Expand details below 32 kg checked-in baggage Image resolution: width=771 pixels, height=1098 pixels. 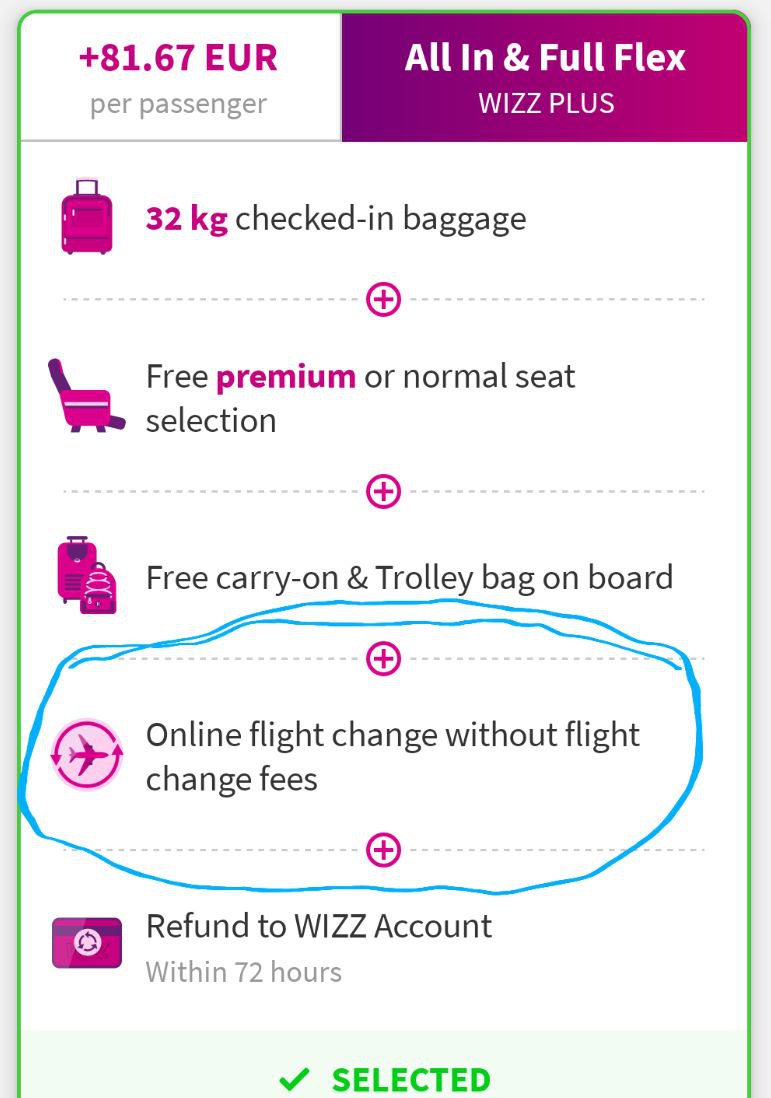pyautogui.click(x=383, y=299)
